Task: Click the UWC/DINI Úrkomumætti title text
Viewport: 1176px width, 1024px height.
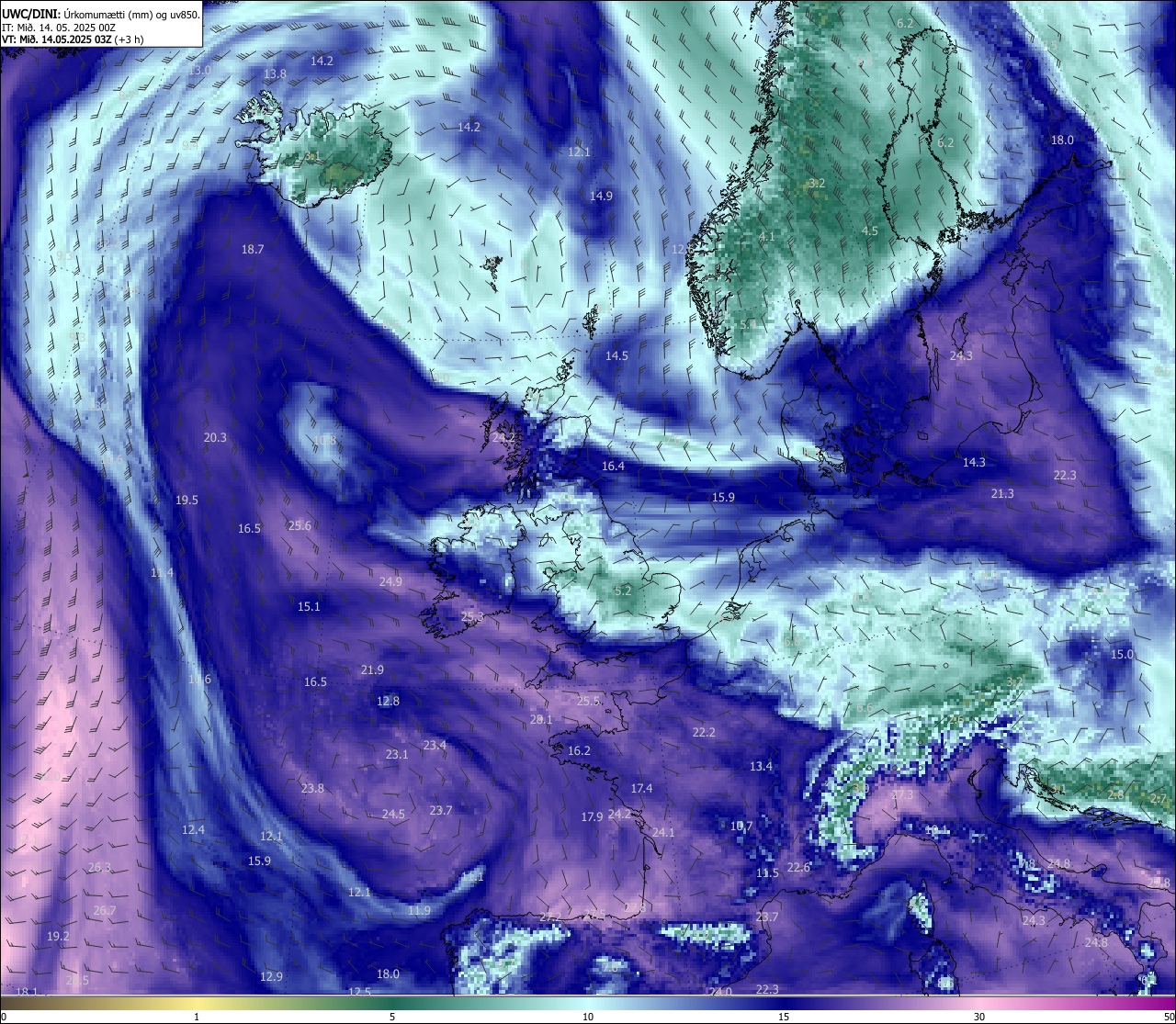Action: [x=101, y=14]
